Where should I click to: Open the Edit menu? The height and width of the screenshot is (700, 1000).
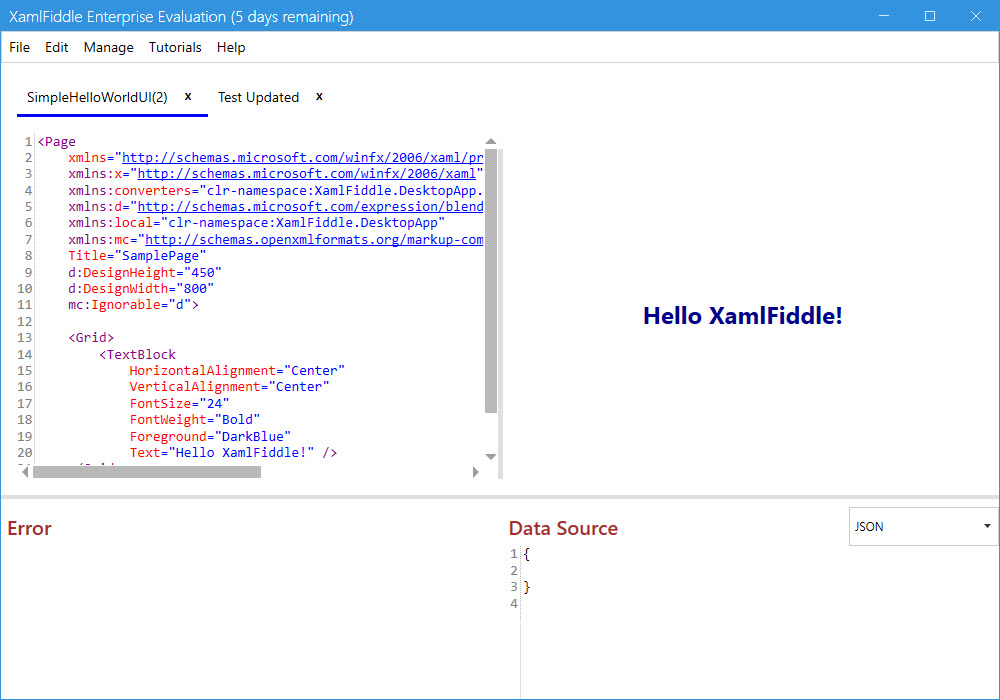pos(56,47)
